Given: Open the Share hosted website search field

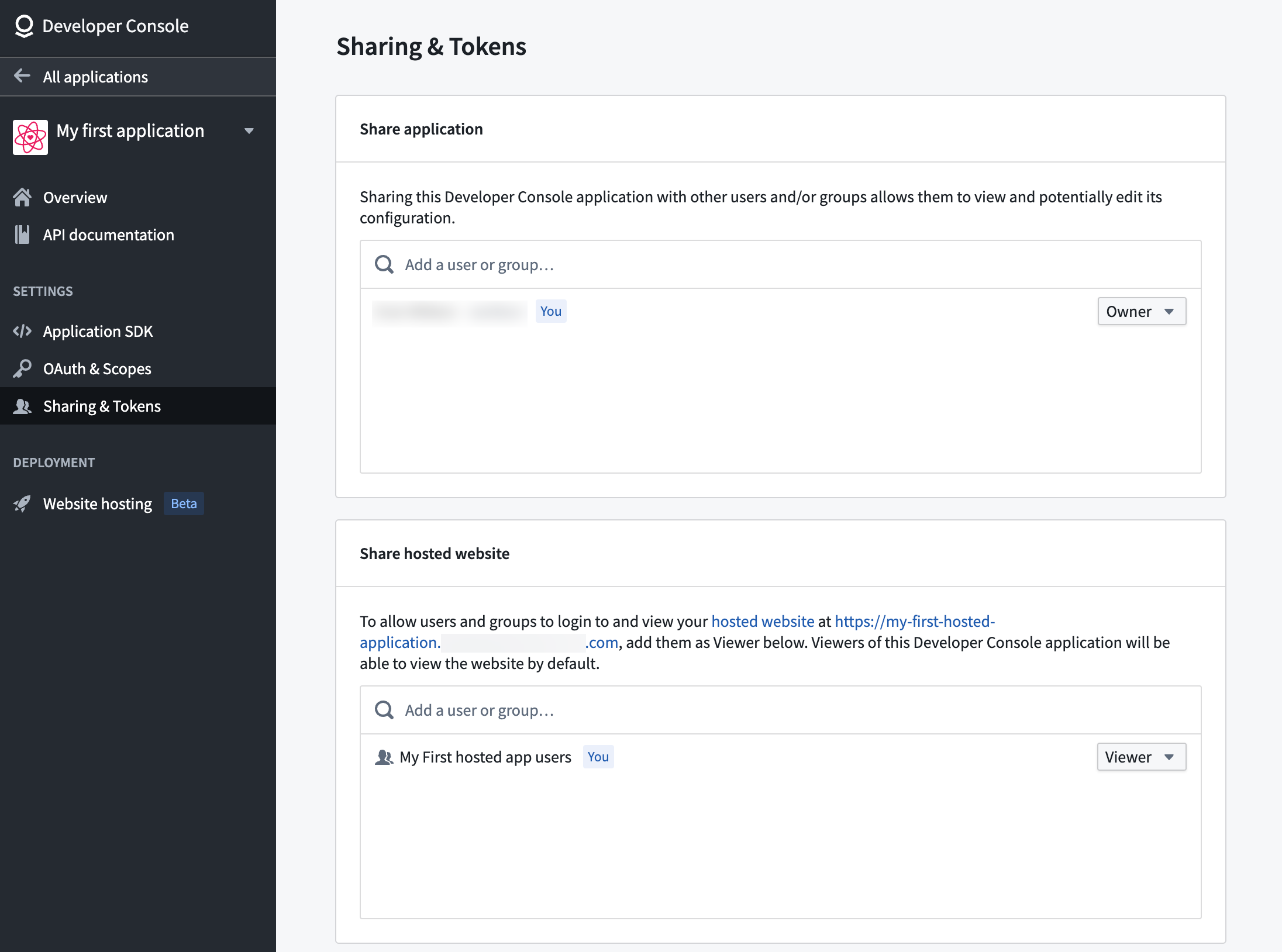Looking at the screenshot, I should coord(780,710).
